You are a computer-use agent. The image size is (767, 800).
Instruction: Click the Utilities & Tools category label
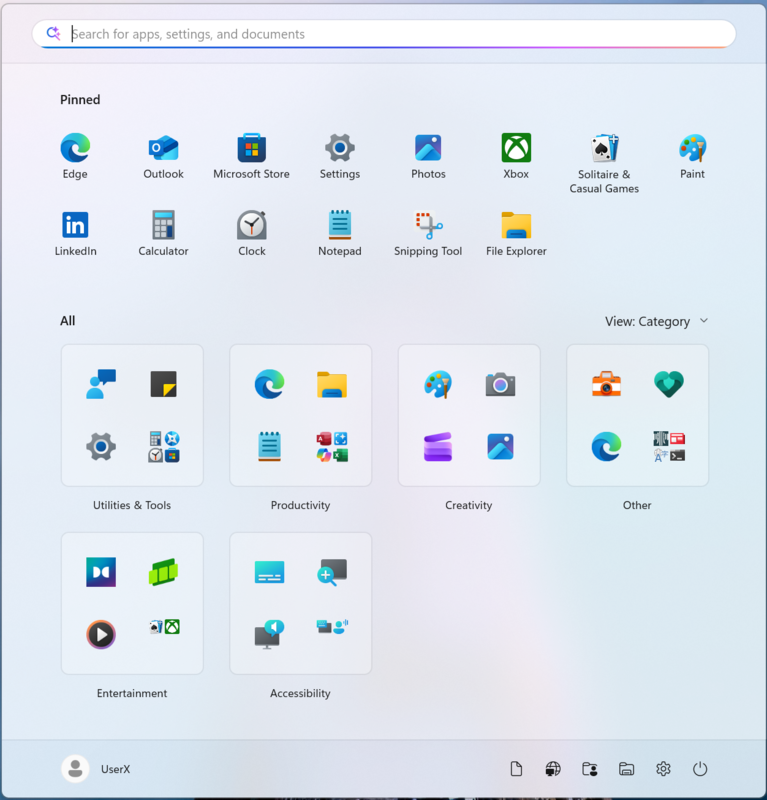pyautogui.click(x=132, y=505)
